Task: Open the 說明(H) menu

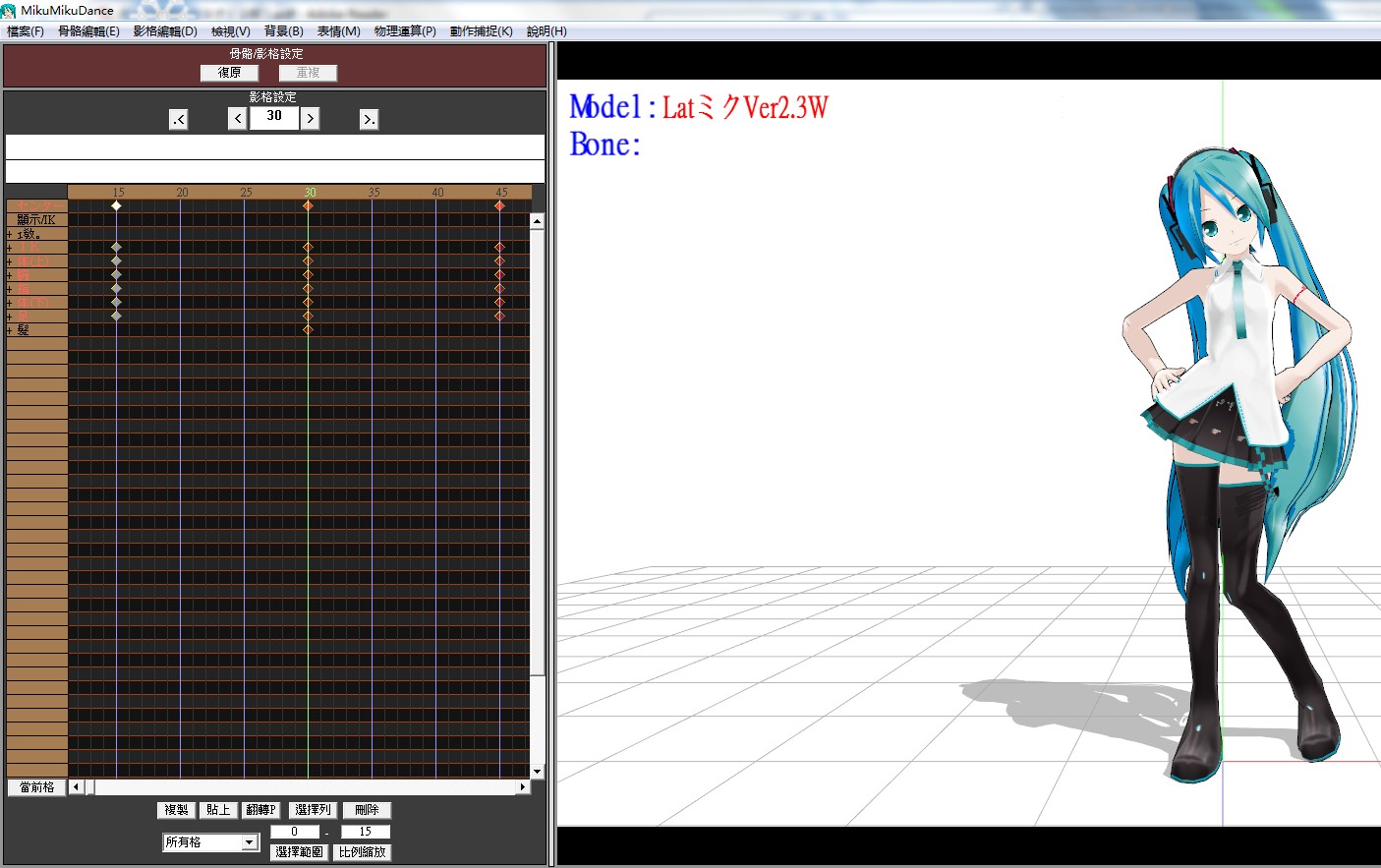Action: coord(547,31)
